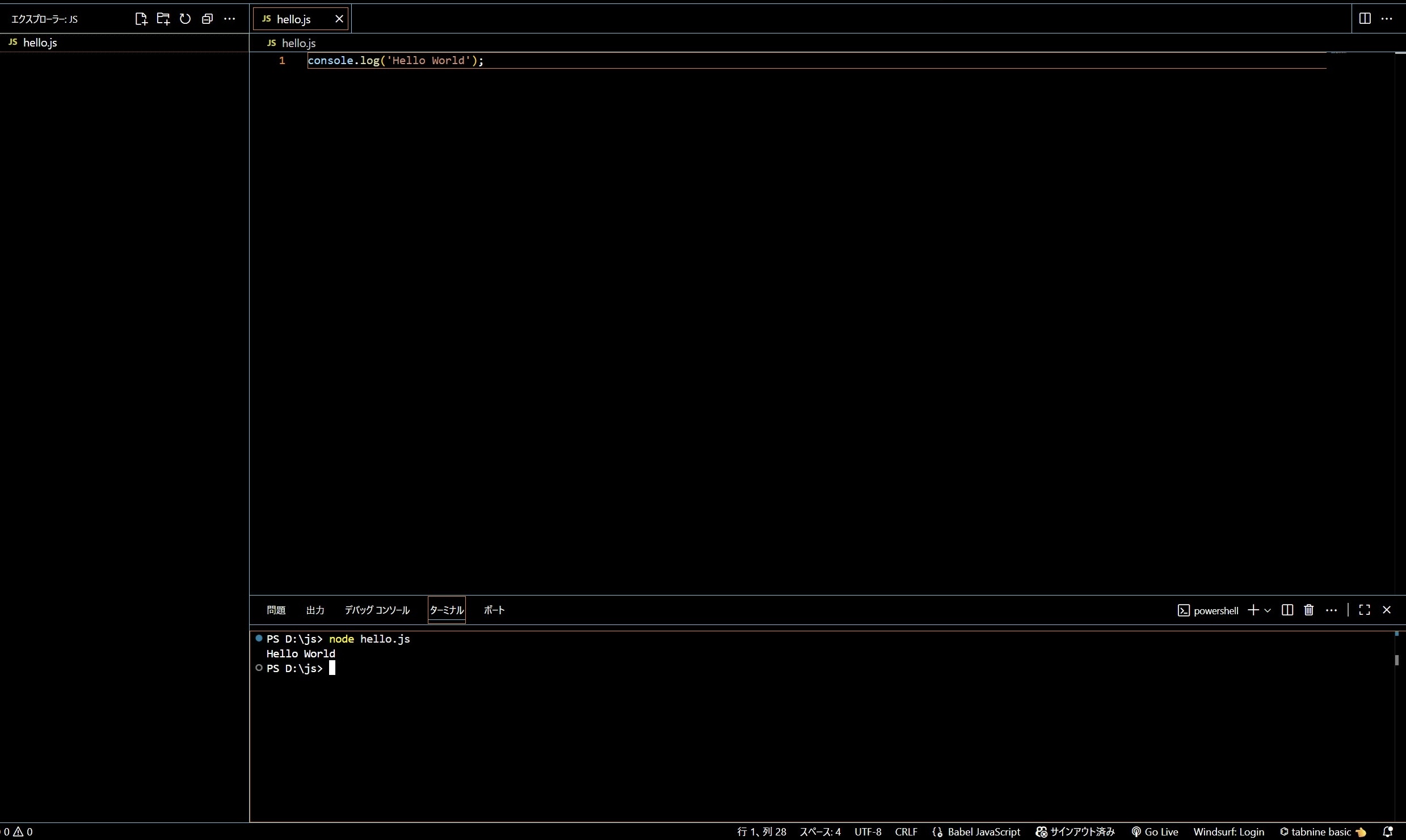This screenshot has height=840, width=1406.
Task: Click the terminal scrollbar thumb
Action: (x=1396, y=660)
